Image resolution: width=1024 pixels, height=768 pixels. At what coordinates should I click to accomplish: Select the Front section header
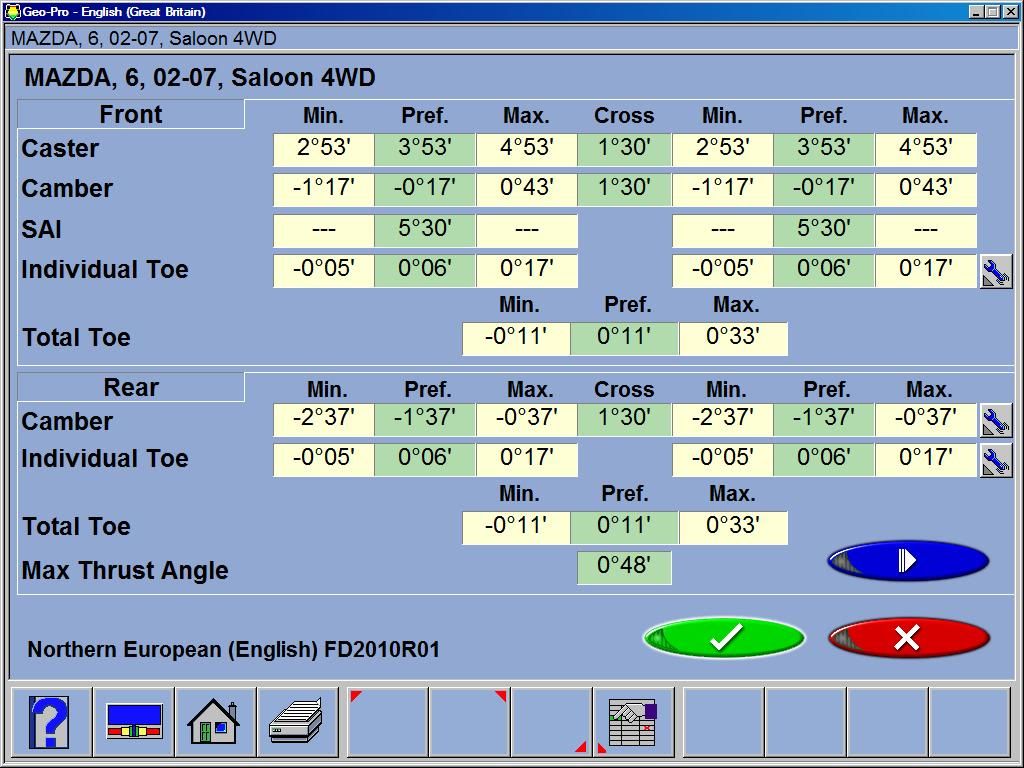(x=131, y=114)
